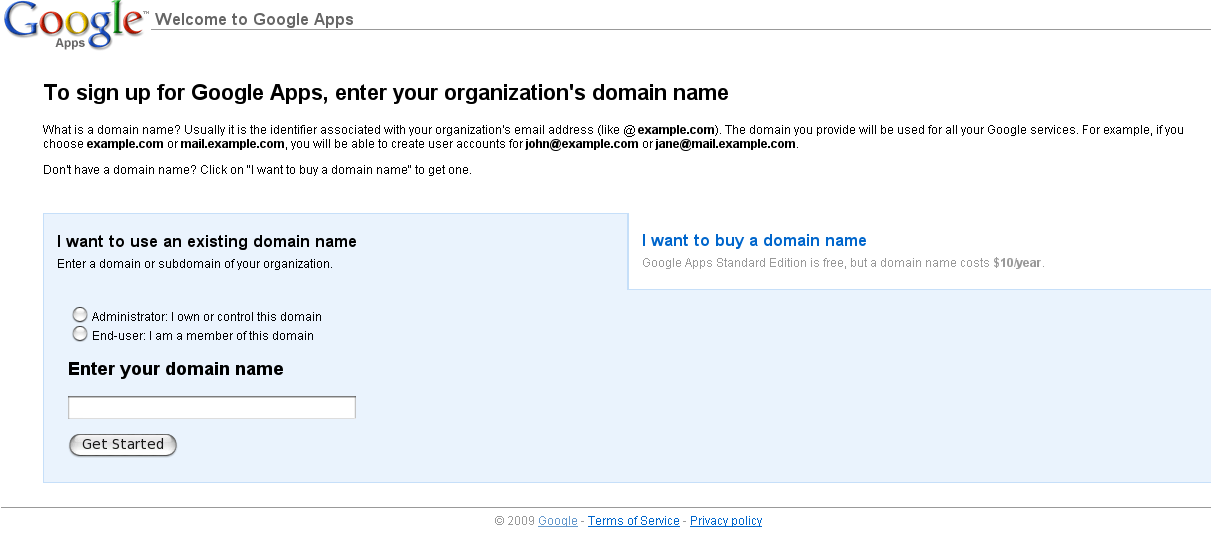Click the Don't have a domain name sentence
1211x544 pixels.
[x=257, y=170]
